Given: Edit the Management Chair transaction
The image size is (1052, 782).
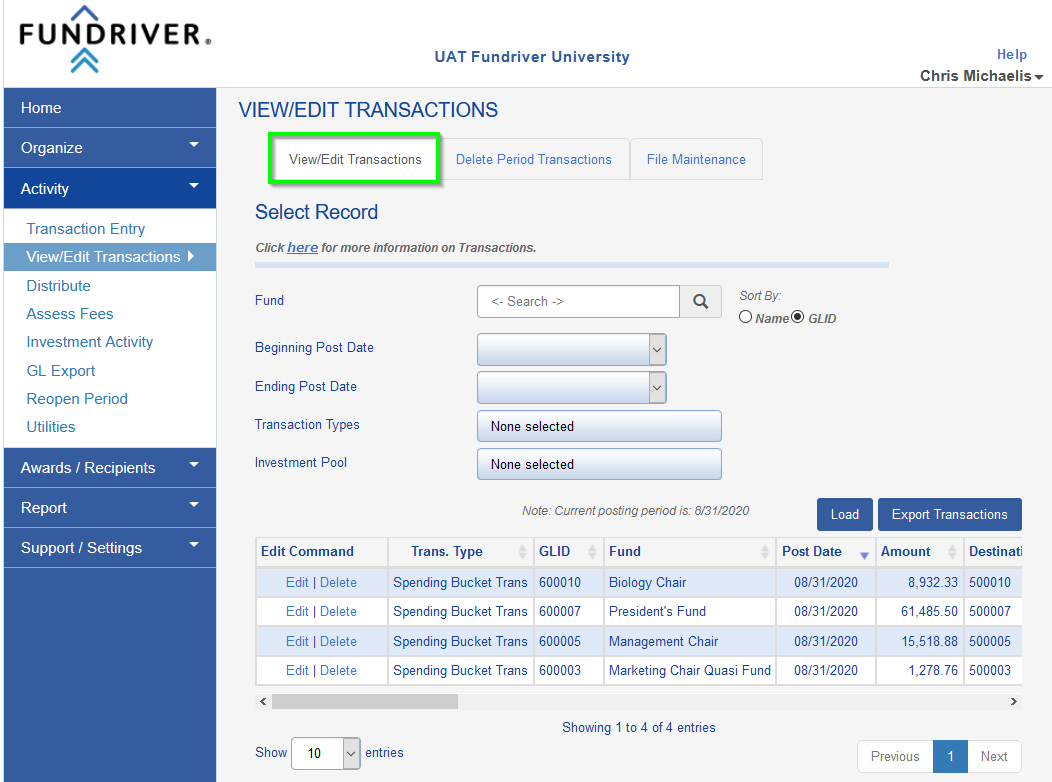Looking at the screenshot, I should pyautogui.click(x=297, y=642).
